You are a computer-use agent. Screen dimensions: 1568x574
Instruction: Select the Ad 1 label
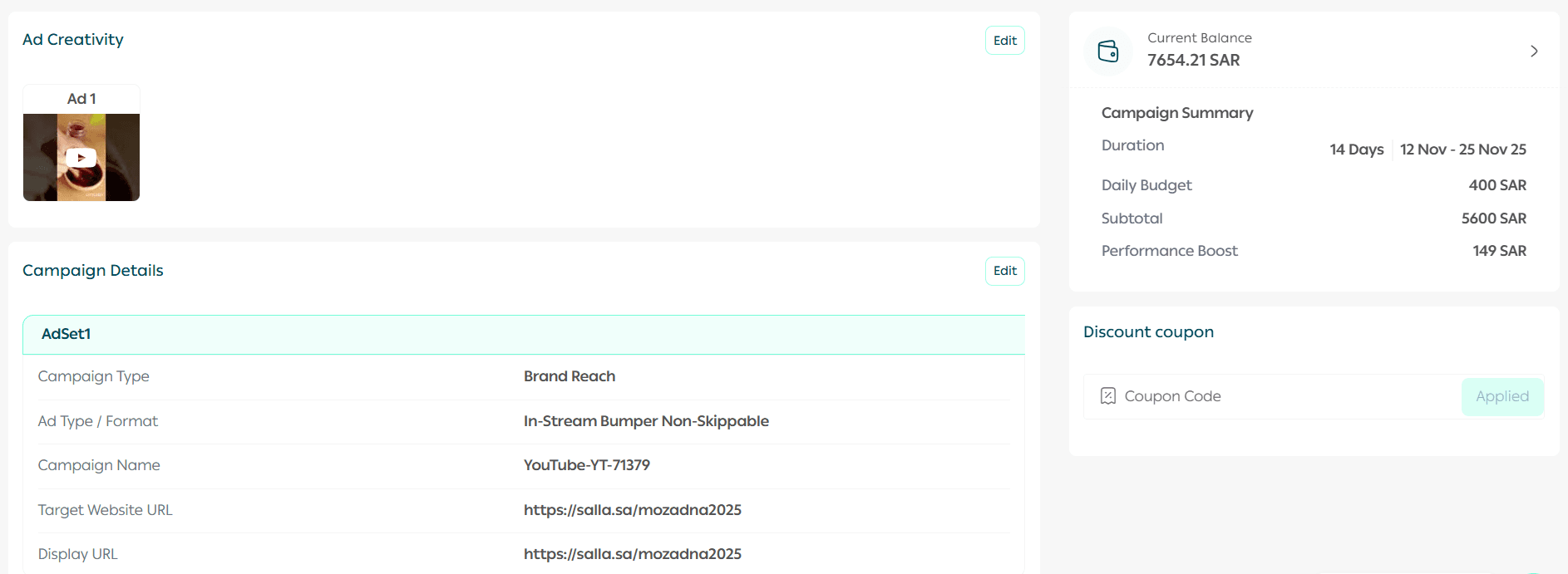coord(81,99)
